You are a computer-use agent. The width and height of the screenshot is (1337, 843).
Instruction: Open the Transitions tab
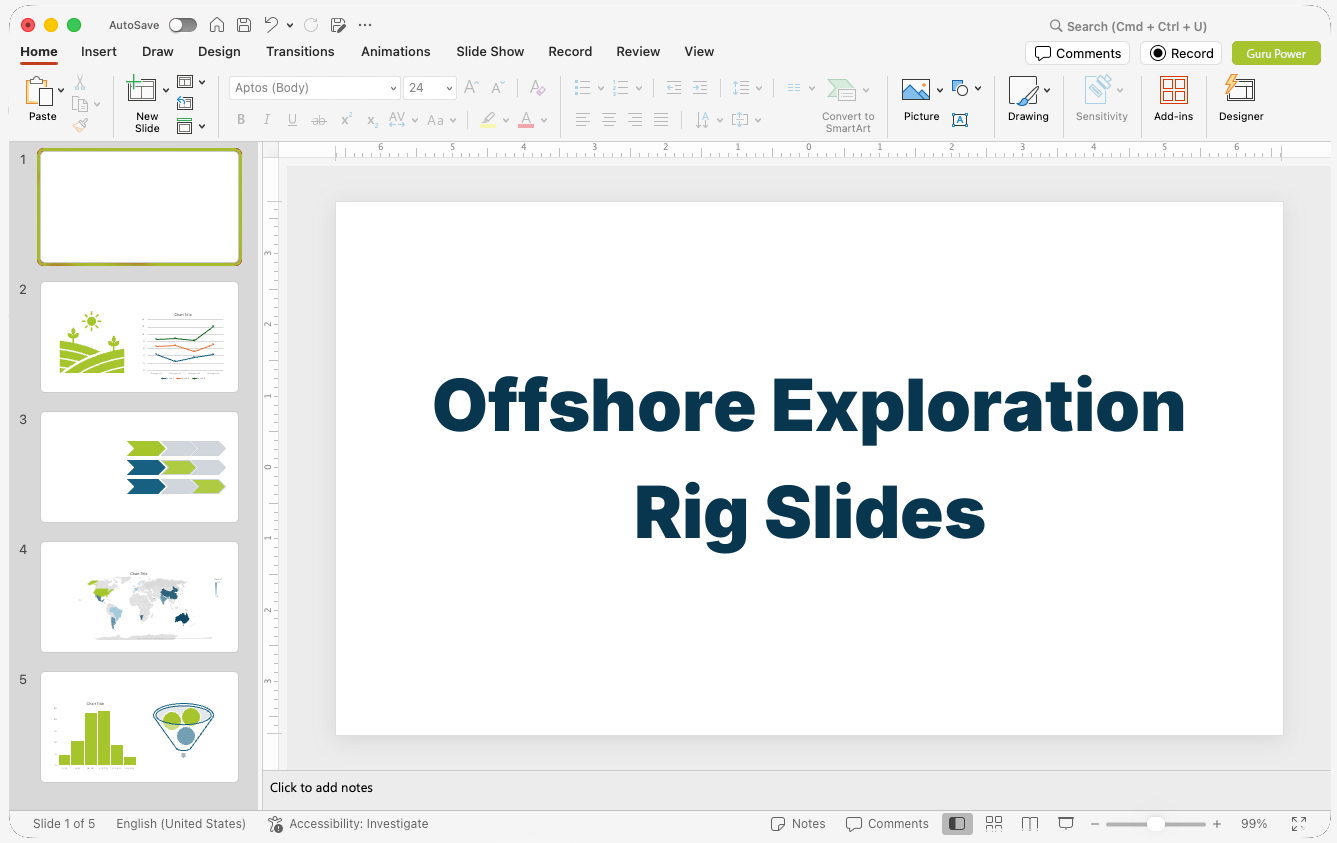click(x=300, y=52)
